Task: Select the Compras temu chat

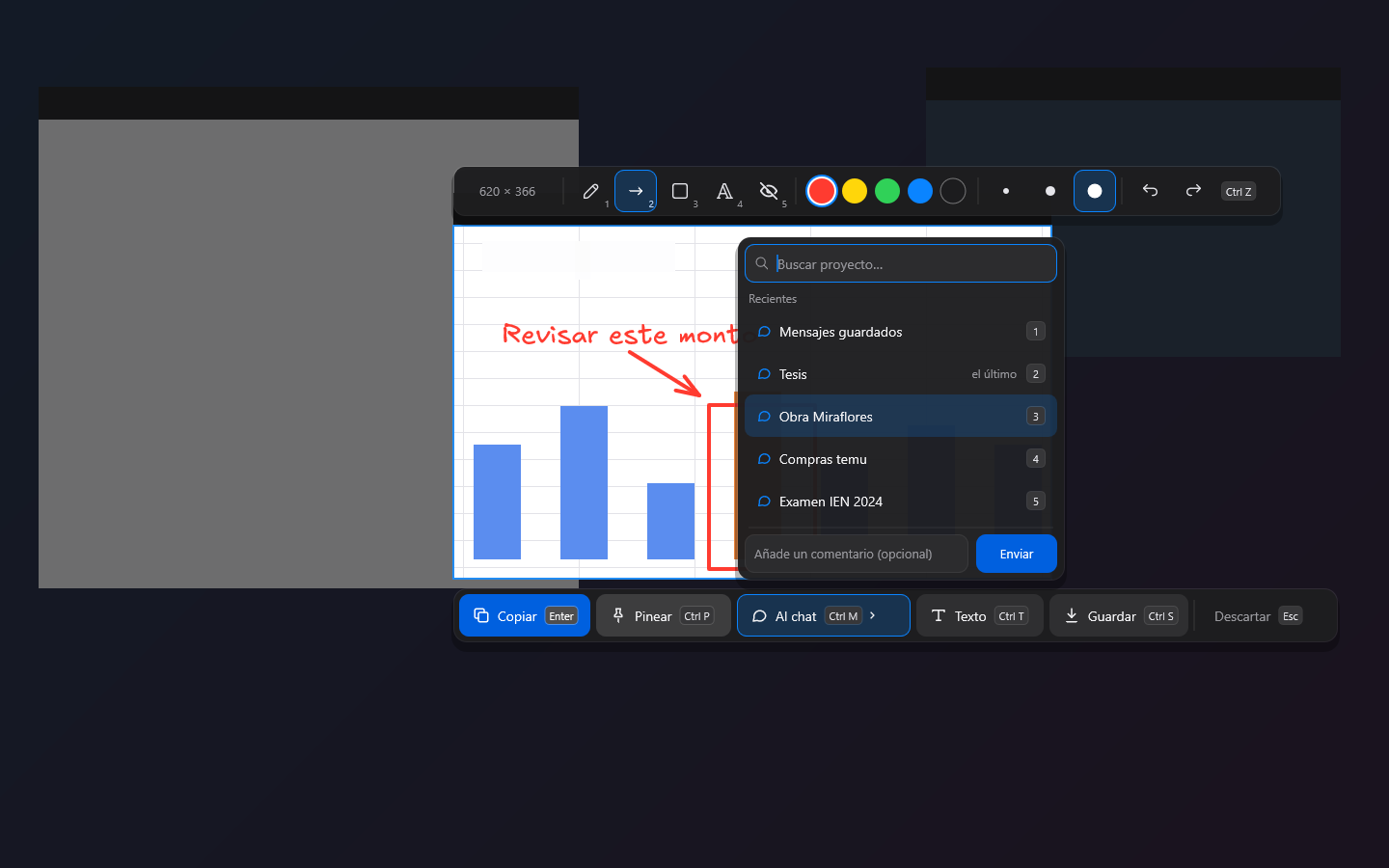Action: 901,459
